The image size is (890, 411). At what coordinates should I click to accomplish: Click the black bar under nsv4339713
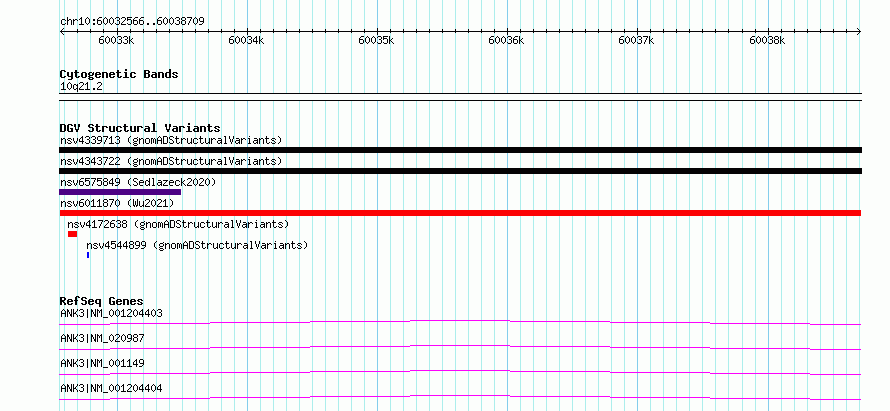460,150
